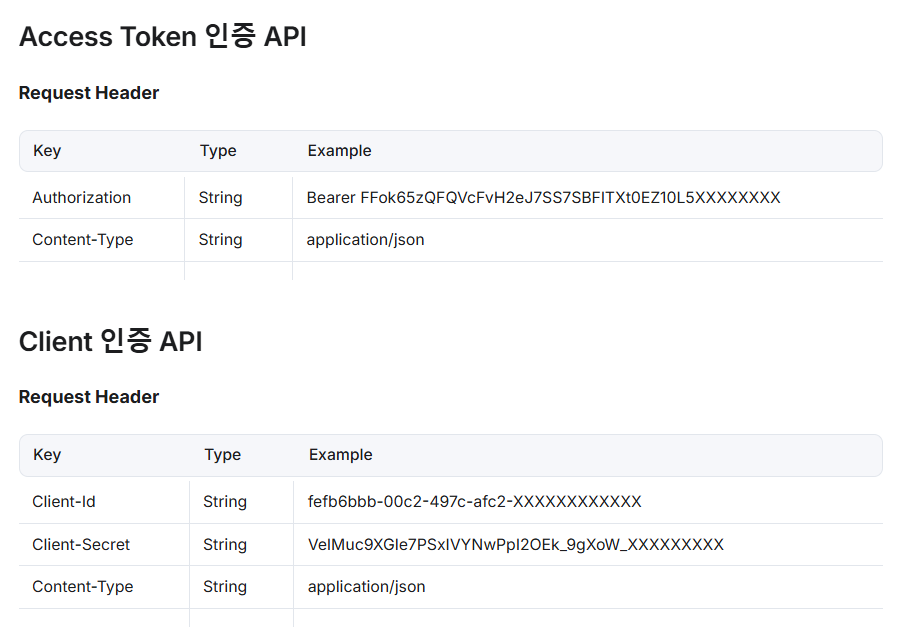
Task: Click application/json in the Access Token table
Action: (365, 240)
